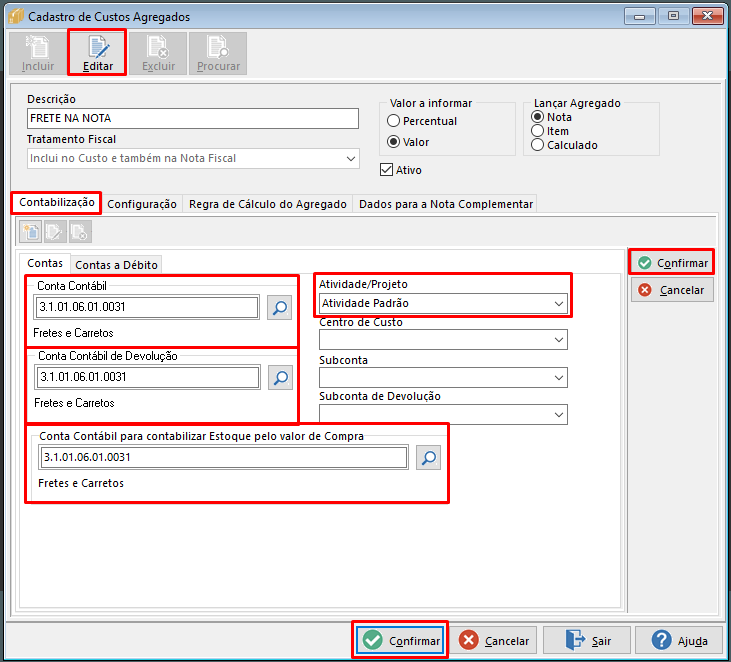This screenshot has width=731, height=662.
Task: Search Estoque pelo valor de Compra account
Action: pyautogui.click(x=428, y=457)
